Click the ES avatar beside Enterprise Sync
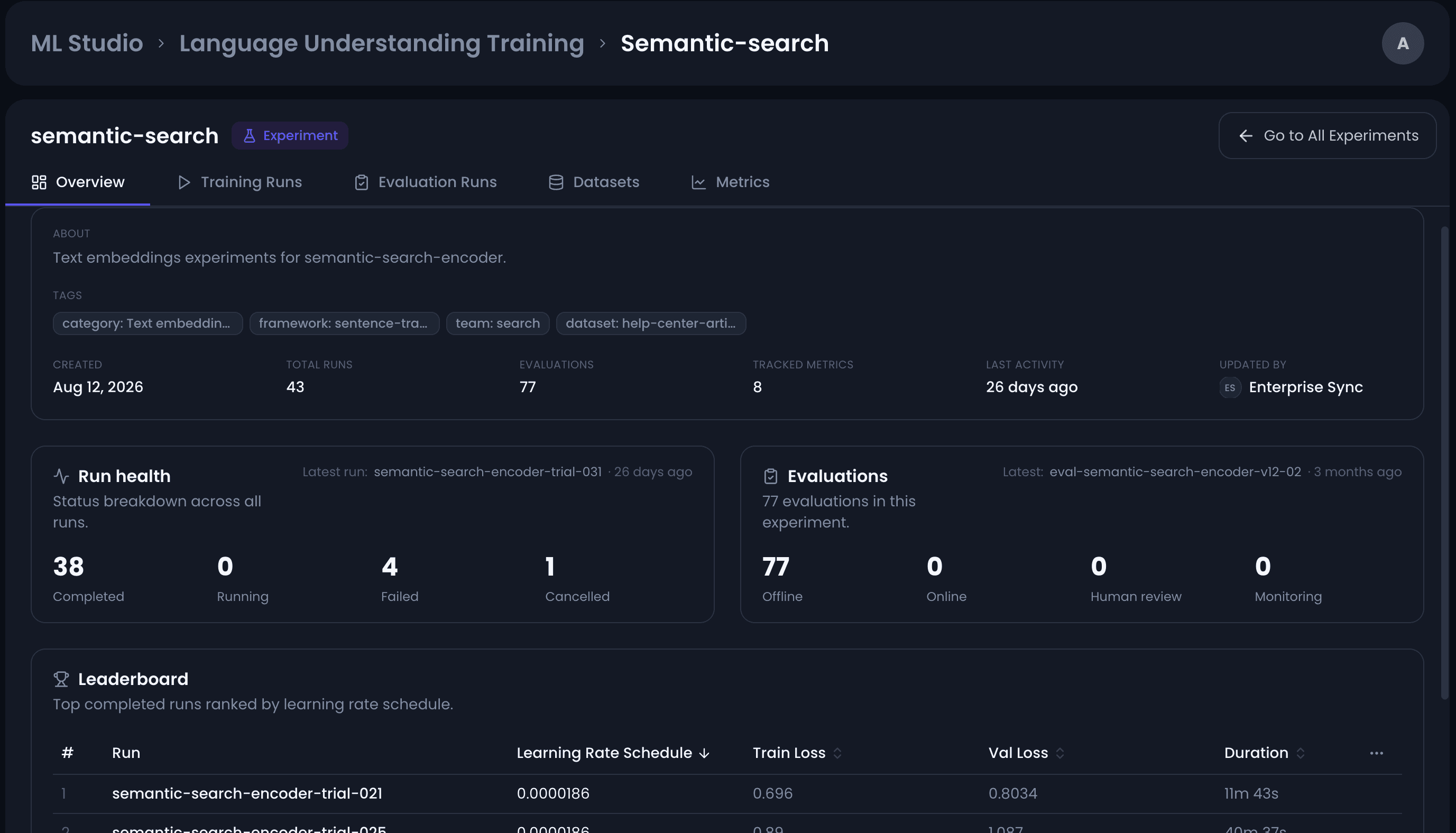Screen dimensions: 1456x833 click(x=1229, y=387)
